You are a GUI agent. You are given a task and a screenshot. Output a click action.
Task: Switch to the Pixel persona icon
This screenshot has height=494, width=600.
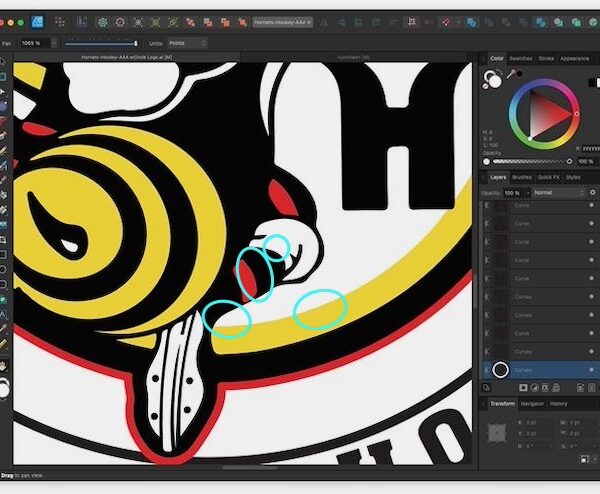point(60,23)
